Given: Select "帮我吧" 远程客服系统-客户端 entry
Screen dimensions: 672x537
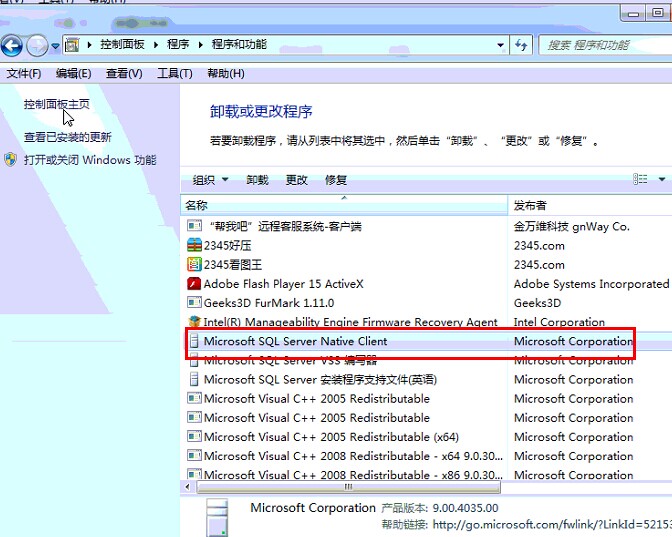Looking at the screenshot, I should [285, 226].
